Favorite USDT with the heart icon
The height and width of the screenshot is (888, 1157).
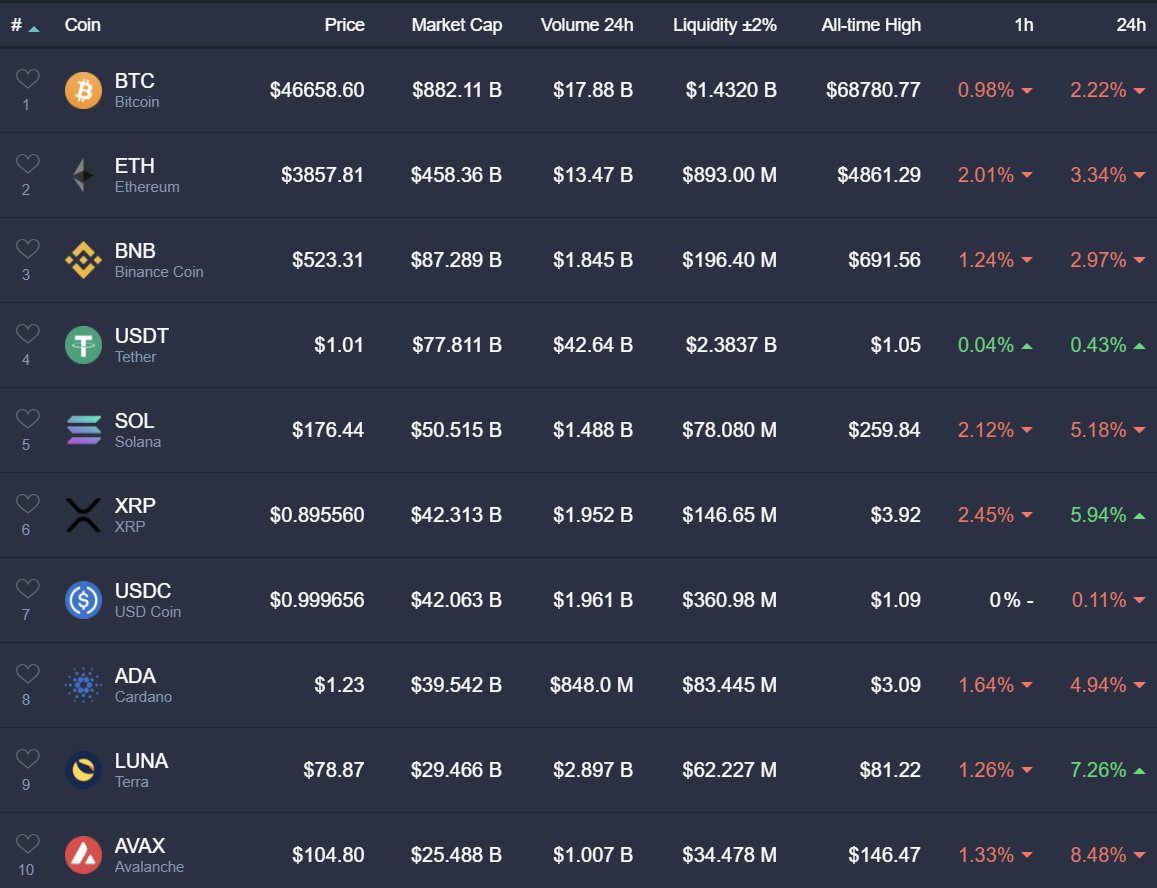[x=27, y=333]
